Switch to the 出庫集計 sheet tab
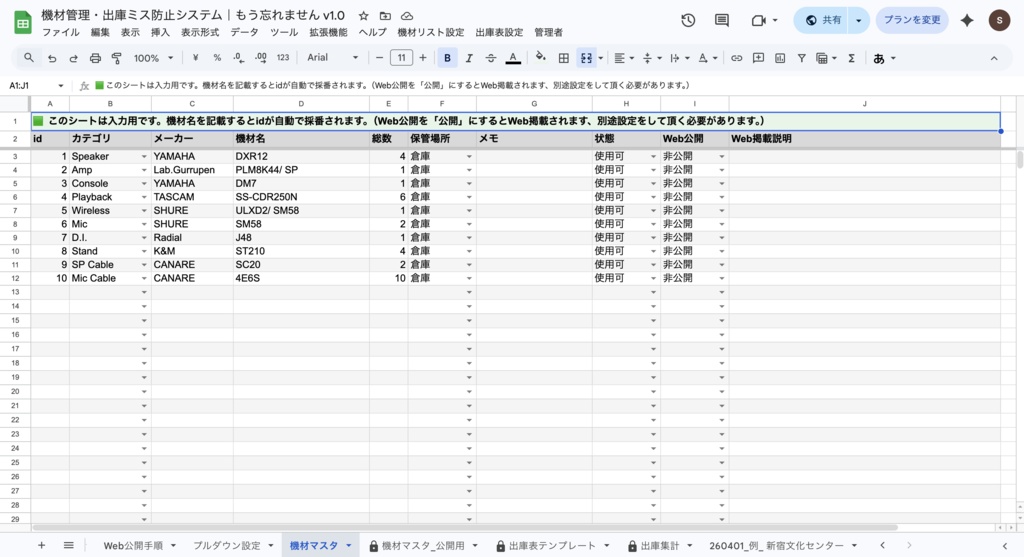The width and height of the screenshot is (1024, 557). coord(660,545)
